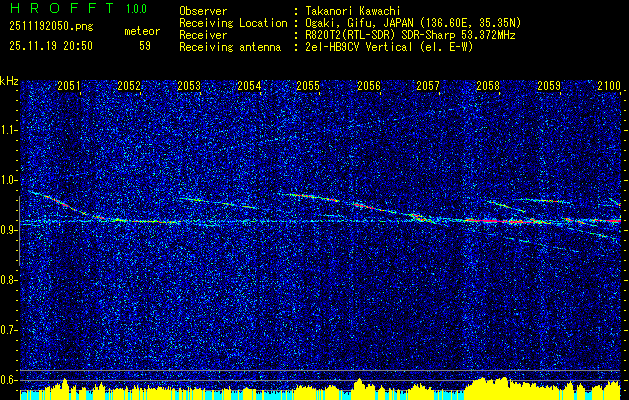629x400 pixels.
Task: Click the 2el-HB9CV antenna description
Action: pyautogui.click(x=388, y=47)
